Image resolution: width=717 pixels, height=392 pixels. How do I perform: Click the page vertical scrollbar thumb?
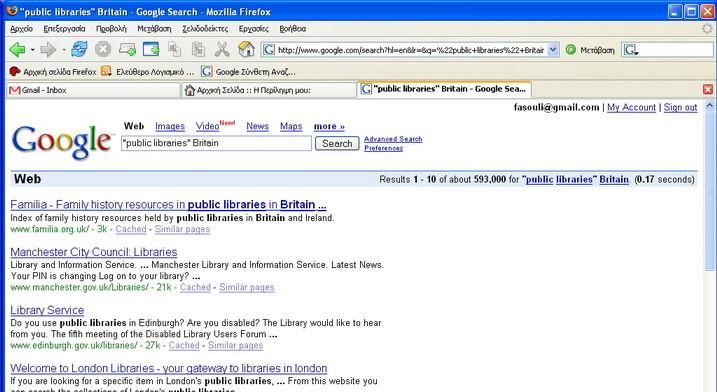tap(710, 191)
